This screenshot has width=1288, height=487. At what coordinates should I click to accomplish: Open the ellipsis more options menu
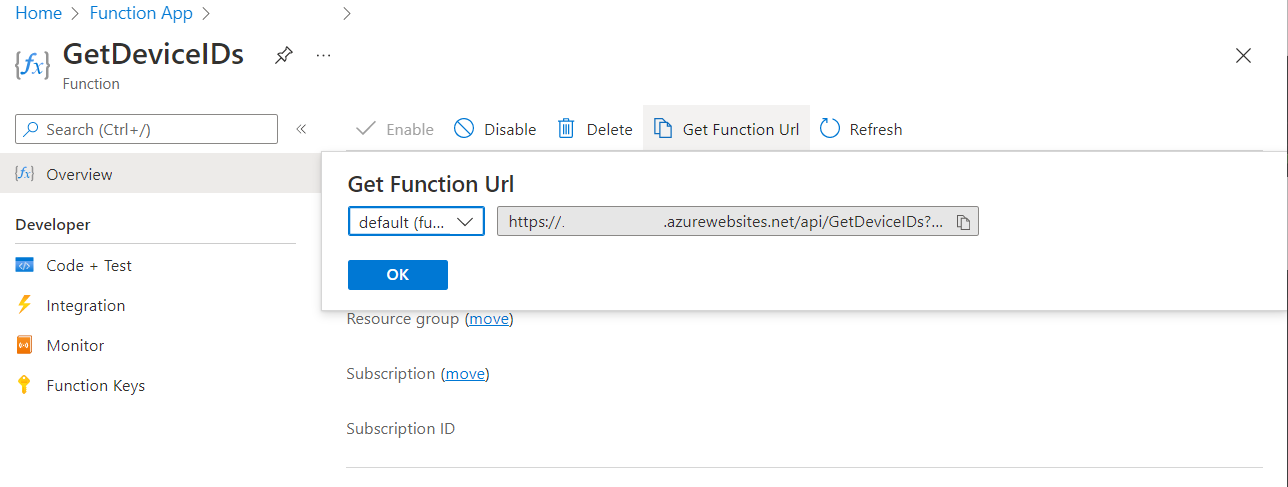[323, 56]
